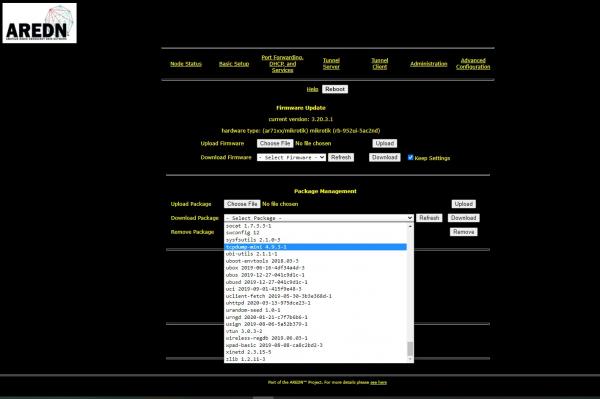Image resolution: width=600 pixels, height=399 pixels.
Task: Toggle the Keep Settings checkbox
Action: coord(411,158)
